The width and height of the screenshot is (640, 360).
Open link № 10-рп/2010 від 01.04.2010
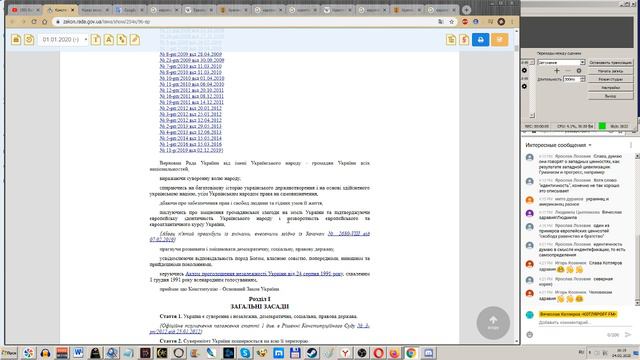tap(192, 78)
